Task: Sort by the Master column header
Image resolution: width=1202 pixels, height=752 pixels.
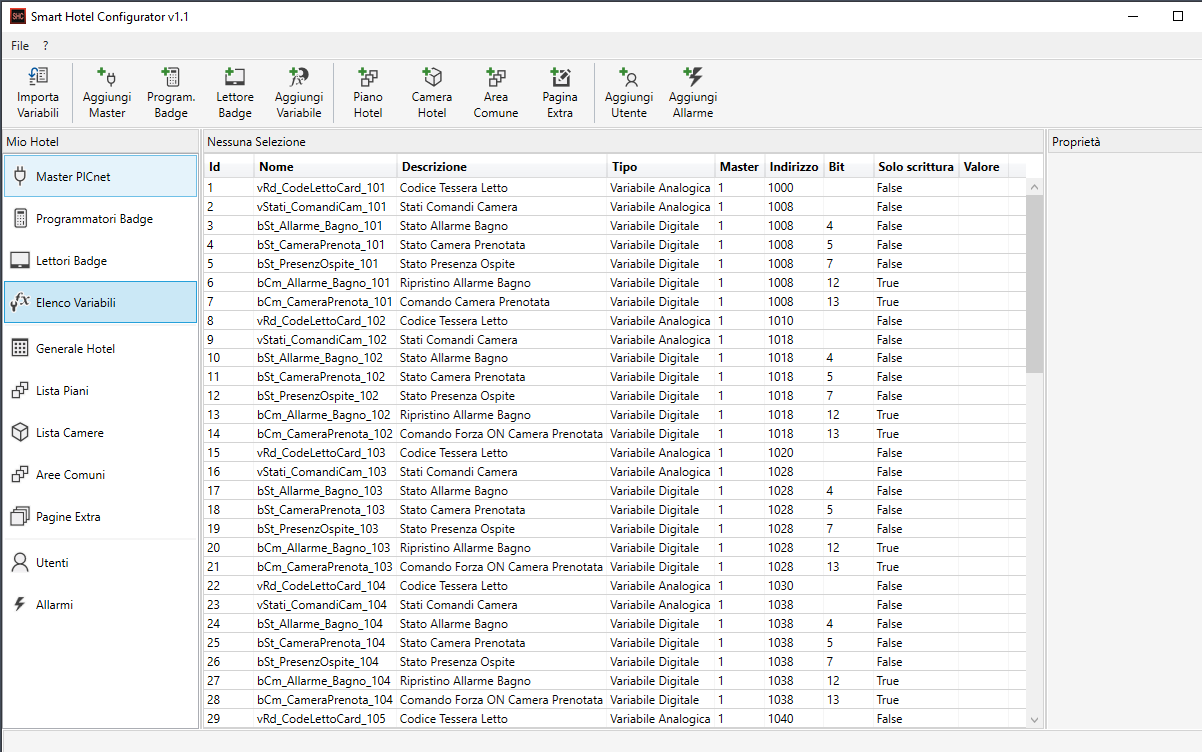Action: [x=740, y=167]
